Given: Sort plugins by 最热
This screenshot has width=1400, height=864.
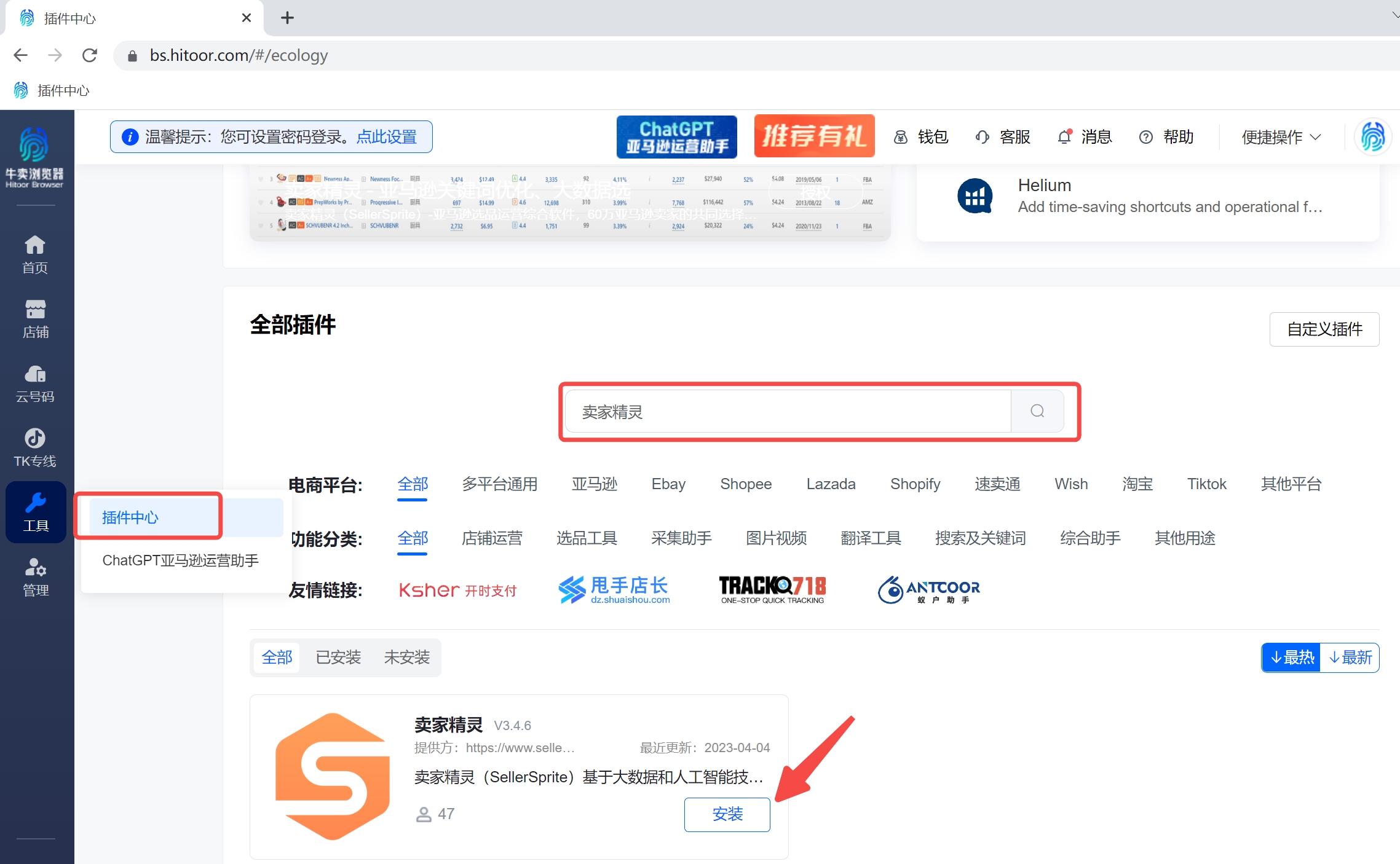Looking at the screenshot, I should pos(1291,658).
